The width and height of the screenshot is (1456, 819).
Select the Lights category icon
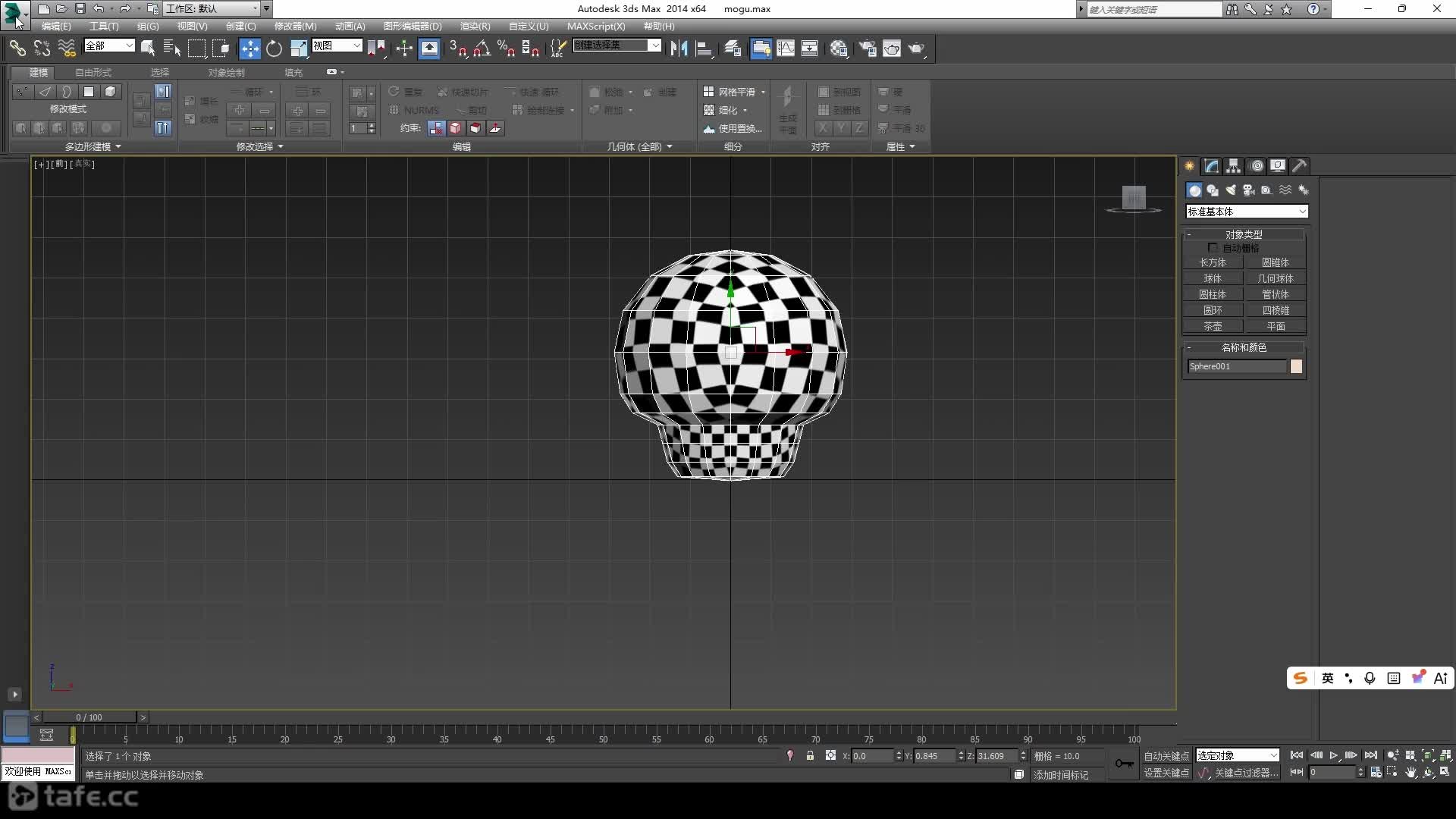1231,190
